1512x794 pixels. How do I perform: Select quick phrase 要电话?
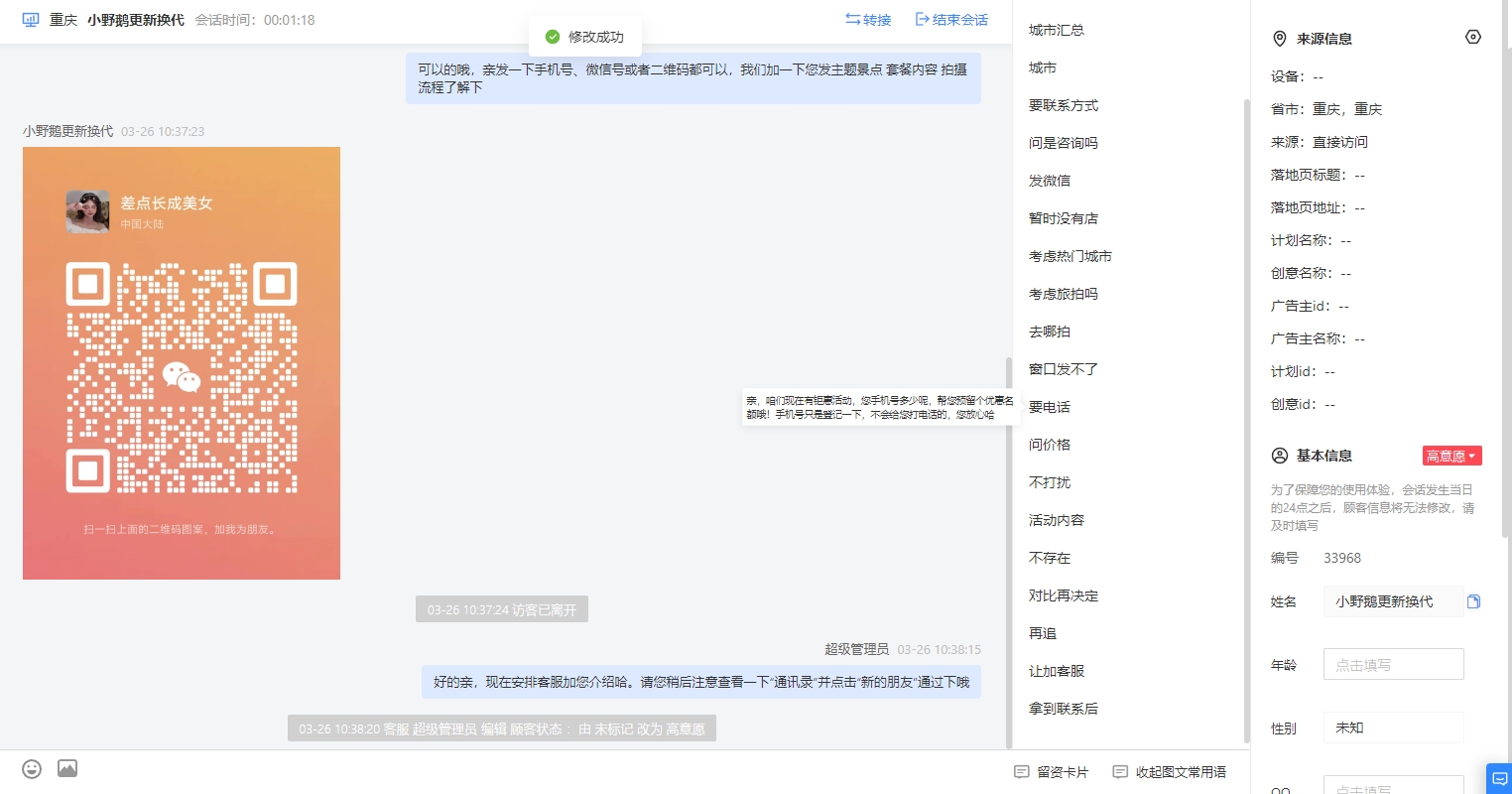(1050, 407)
